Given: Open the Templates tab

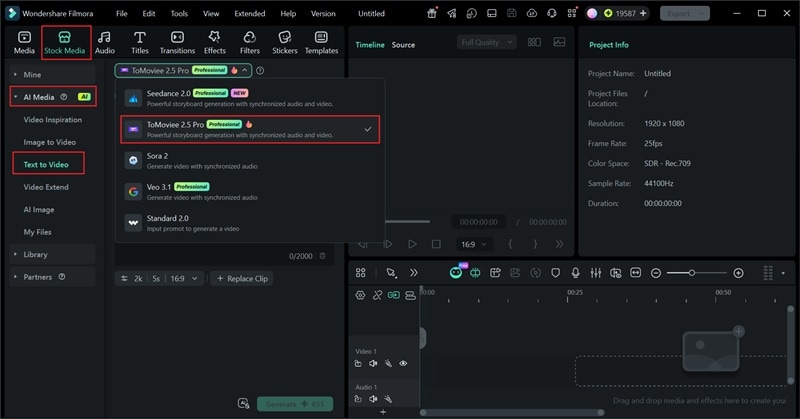Looking at the screenshot, I should [x=321, y=43].
